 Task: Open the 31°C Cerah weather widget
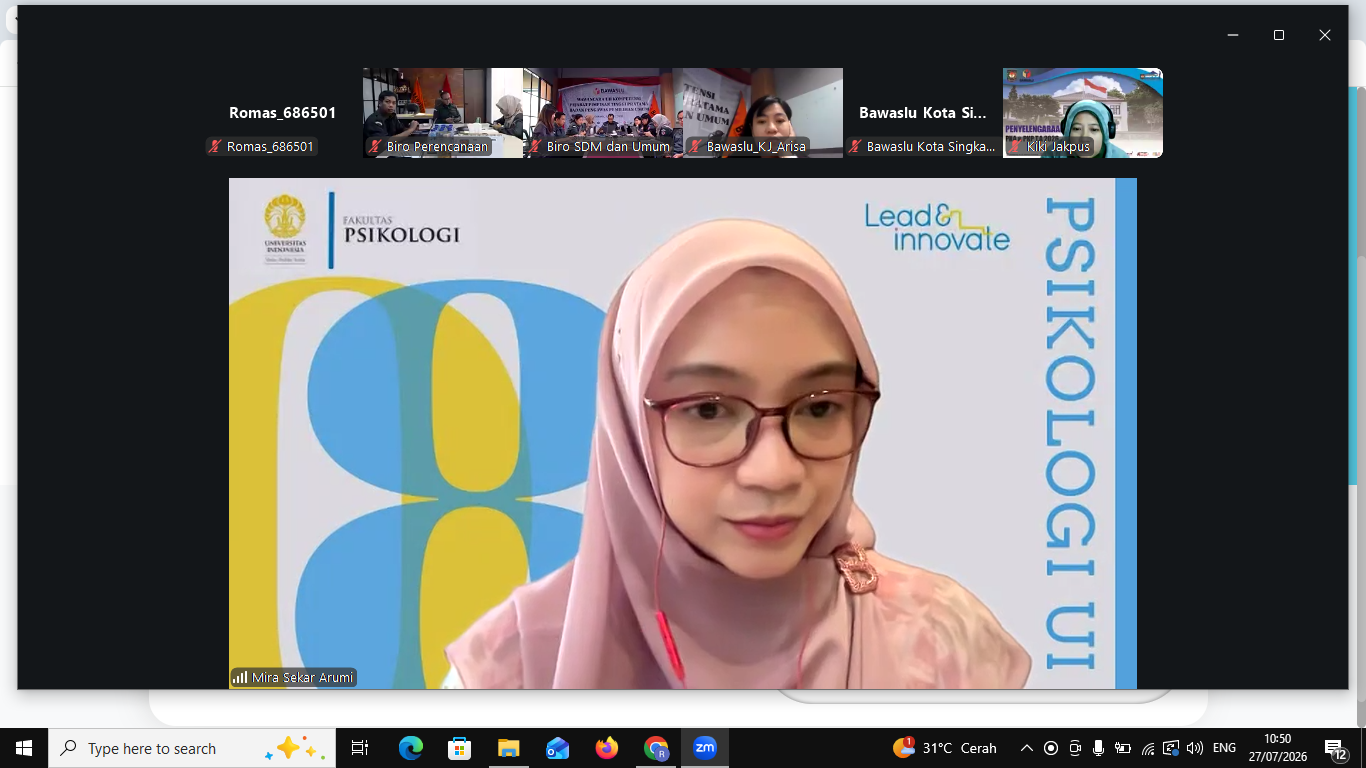[945, 748]
